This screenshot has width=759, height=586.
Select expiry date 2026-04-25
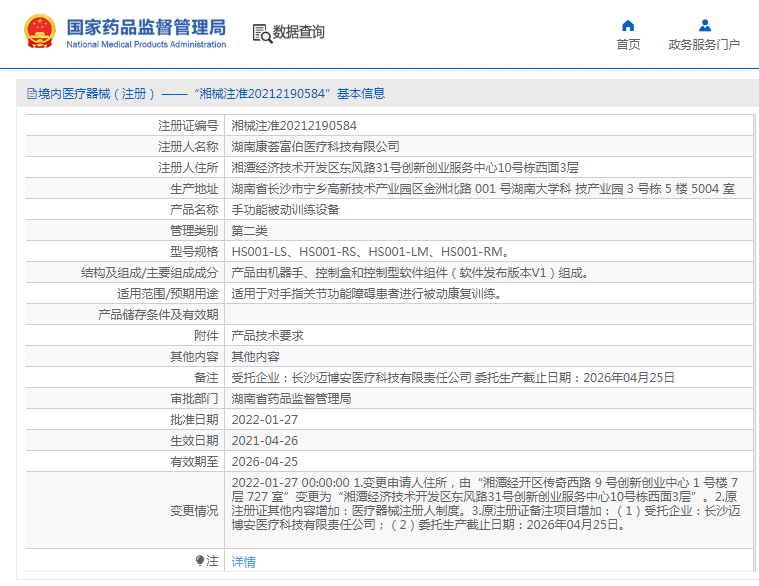(264, 462)
